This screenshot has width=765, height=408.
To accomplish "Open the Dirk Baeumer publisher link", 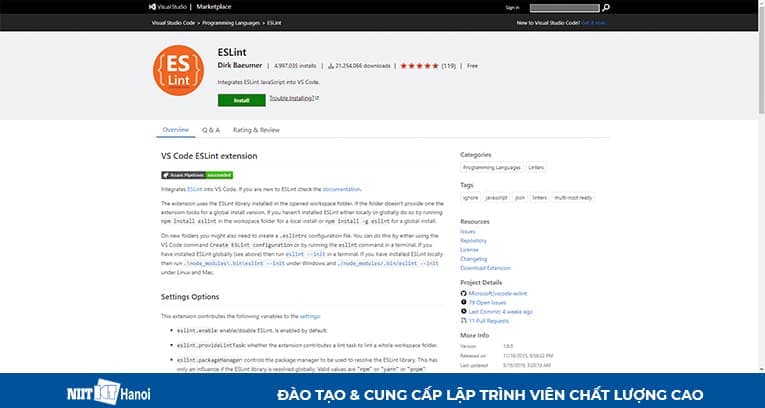I will coord(240,65).
